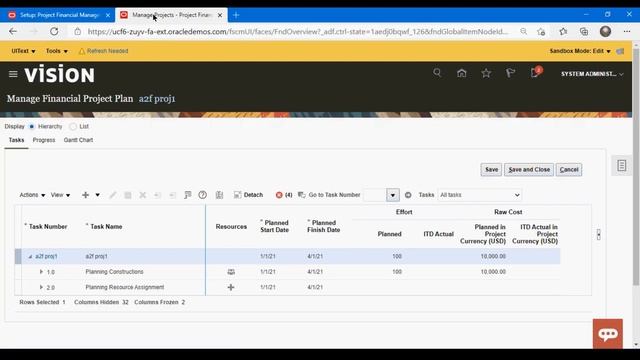Click the disabled edit pencil icon

point(113,195)
